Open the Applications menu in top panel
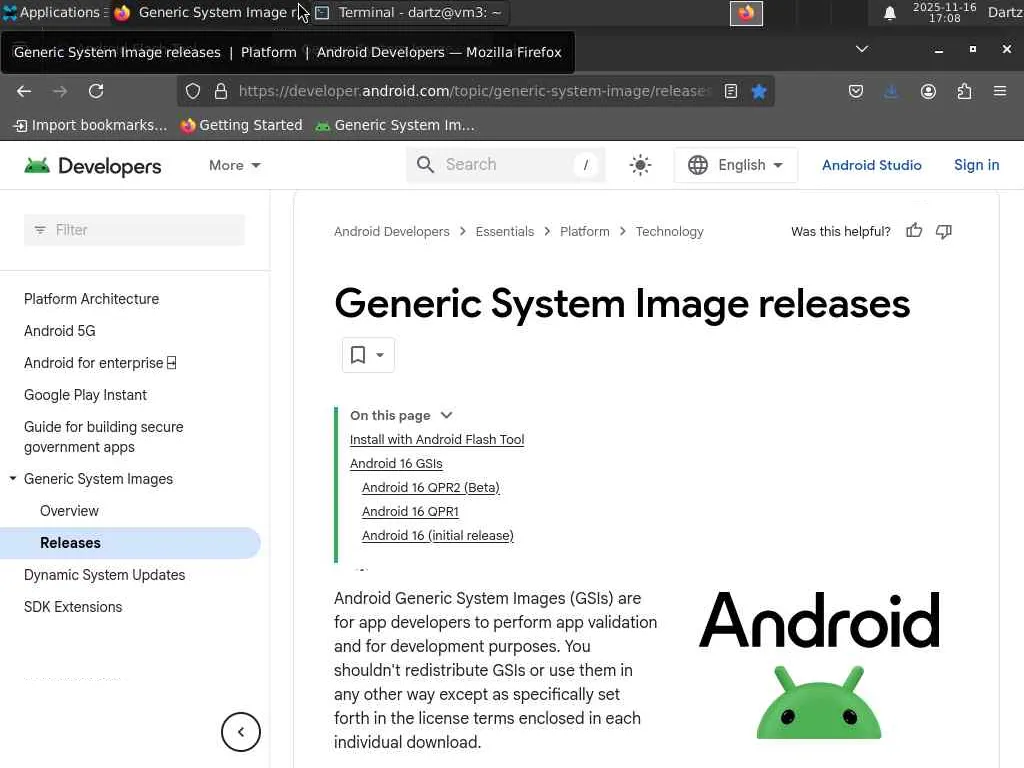The height and width of the screenshot is (768, 1024). 56,12
